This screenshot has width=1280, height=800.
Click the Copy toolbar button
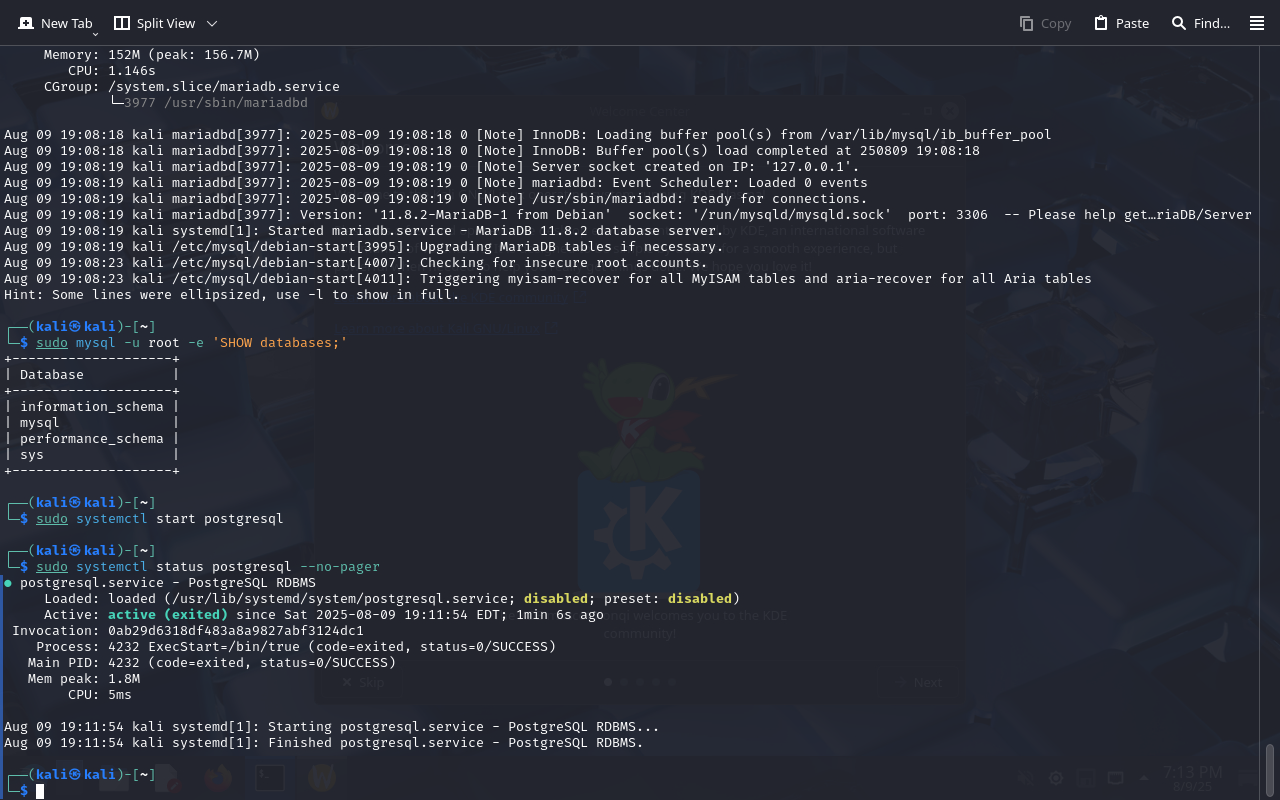1045,23
